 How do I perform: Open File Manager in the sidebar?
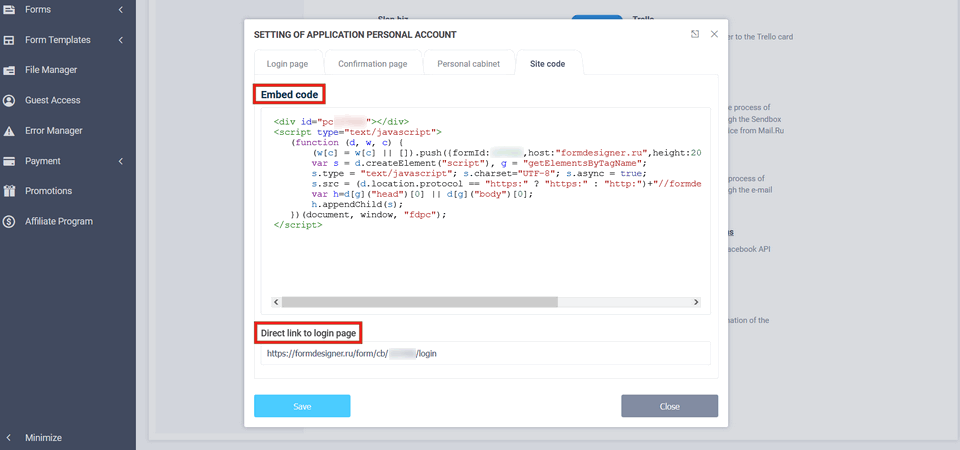coord(51,70)
